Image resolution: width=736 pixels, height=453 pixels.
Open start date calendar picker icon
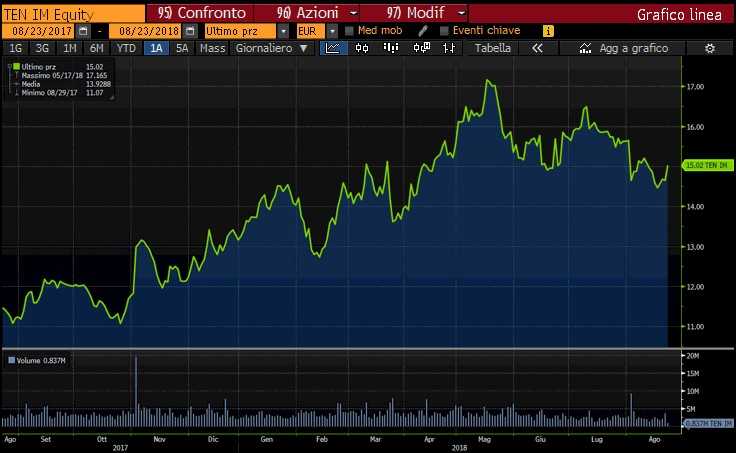[83, 31]
